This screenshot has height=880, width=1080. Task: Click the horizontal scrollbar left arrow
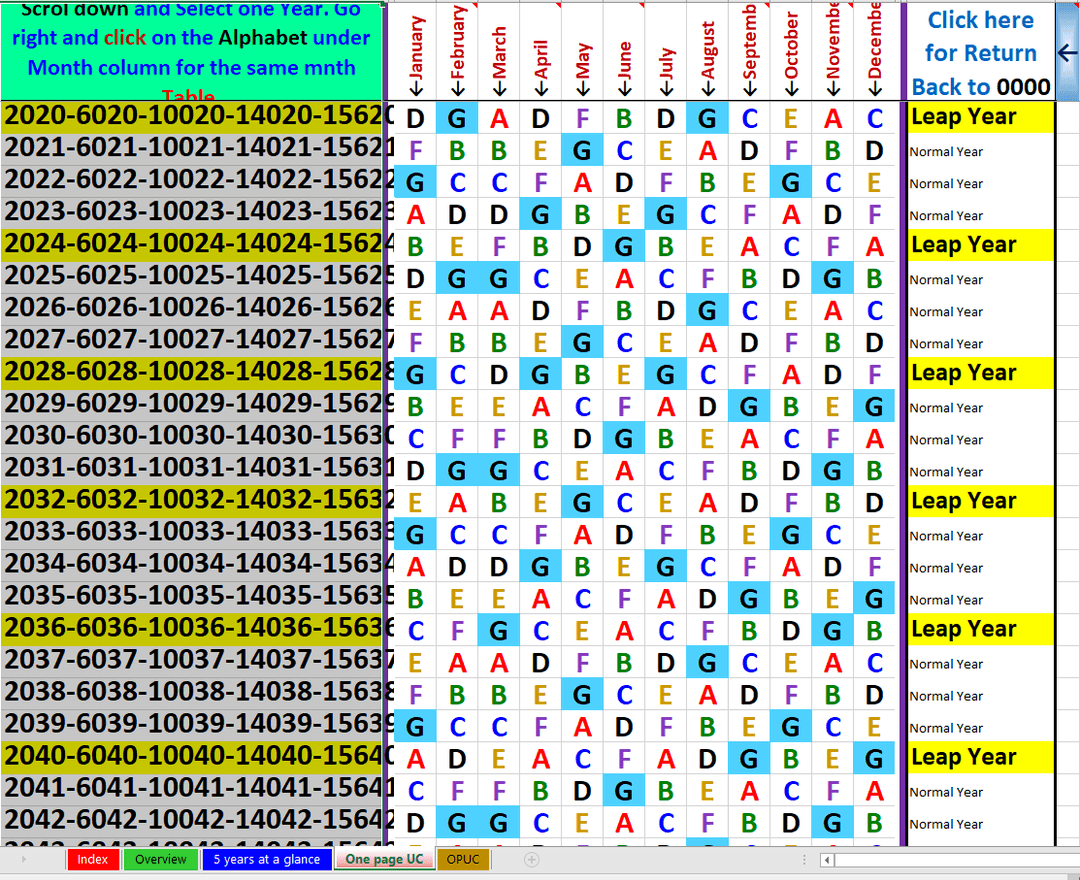coord(827,860)
